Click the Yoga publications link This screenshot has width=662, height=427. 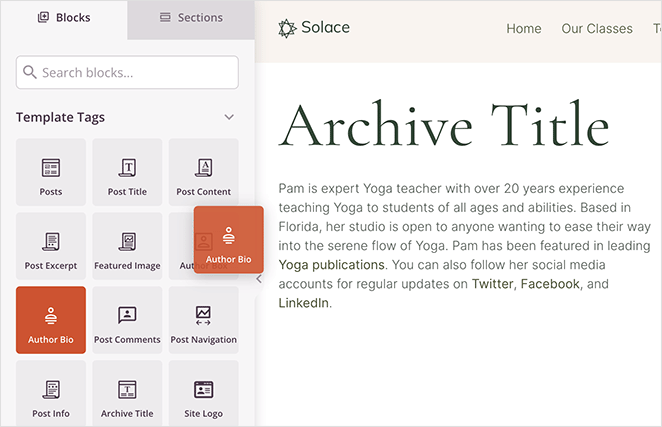331,265
